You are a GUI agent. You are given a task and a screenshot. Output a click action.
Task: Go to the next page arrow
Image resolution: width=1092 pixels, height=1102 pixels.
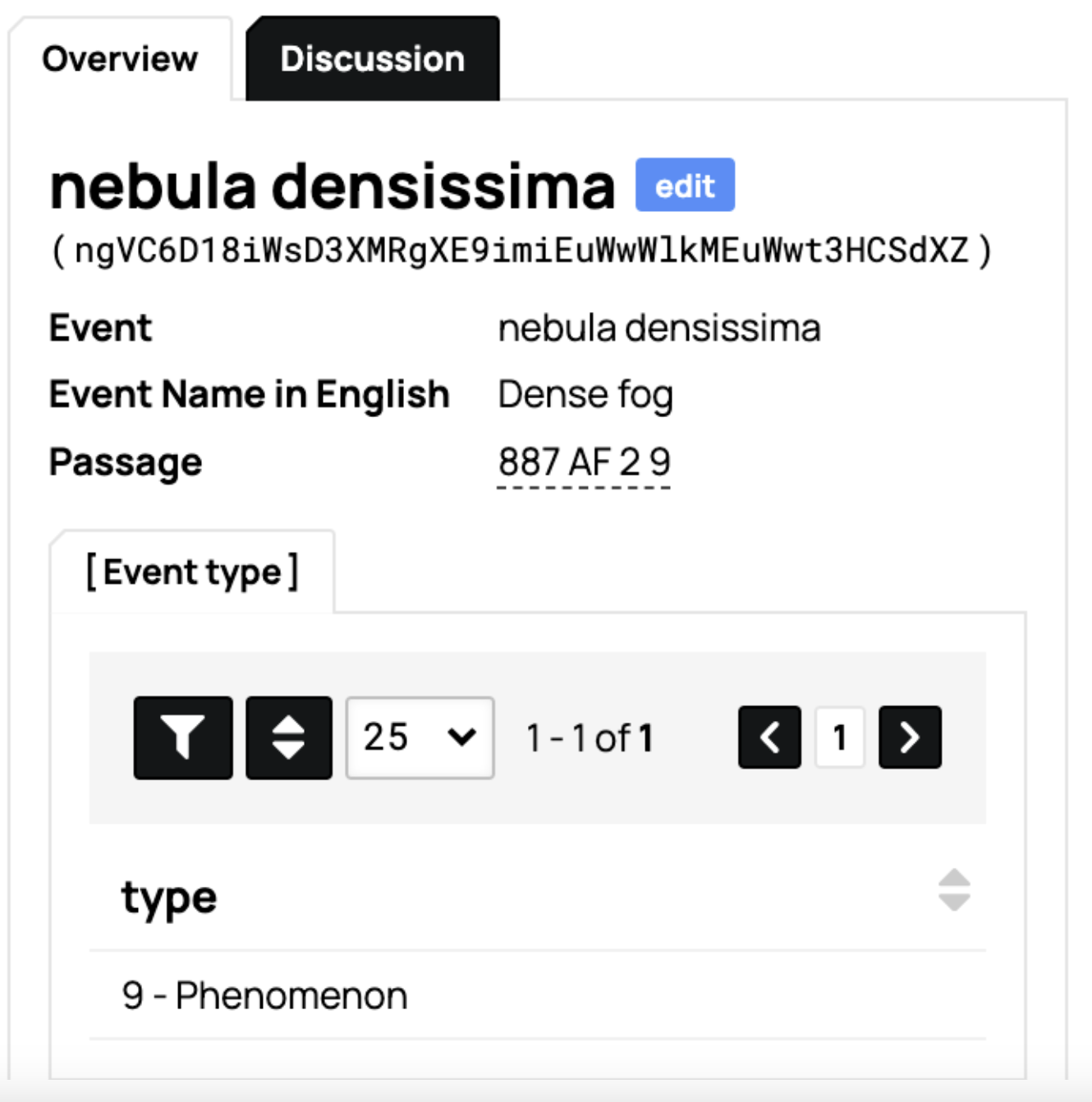click(910, 737)
